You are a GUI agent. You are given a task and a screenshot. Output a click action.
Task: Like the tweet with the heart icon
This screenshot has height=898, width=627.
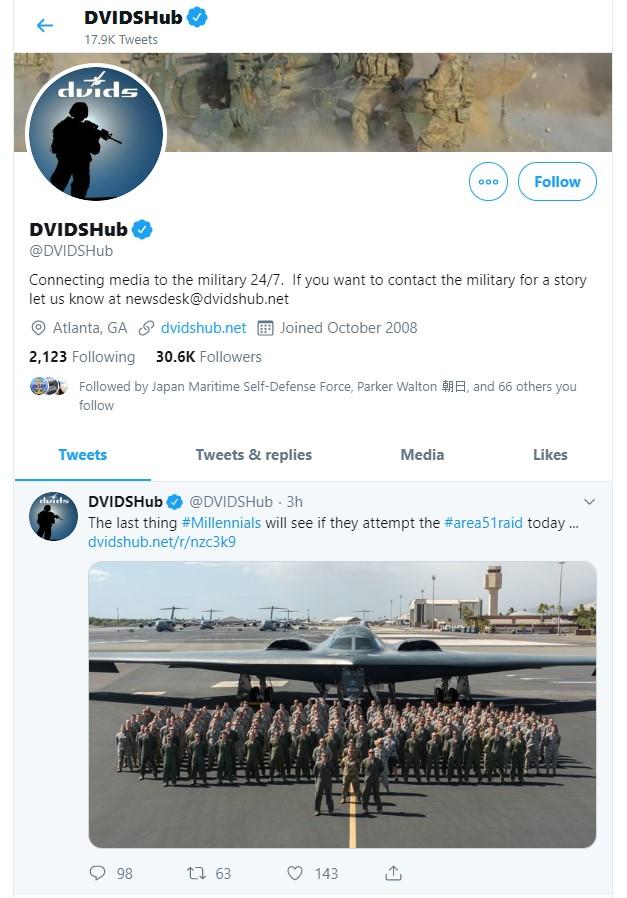[295, 873]
